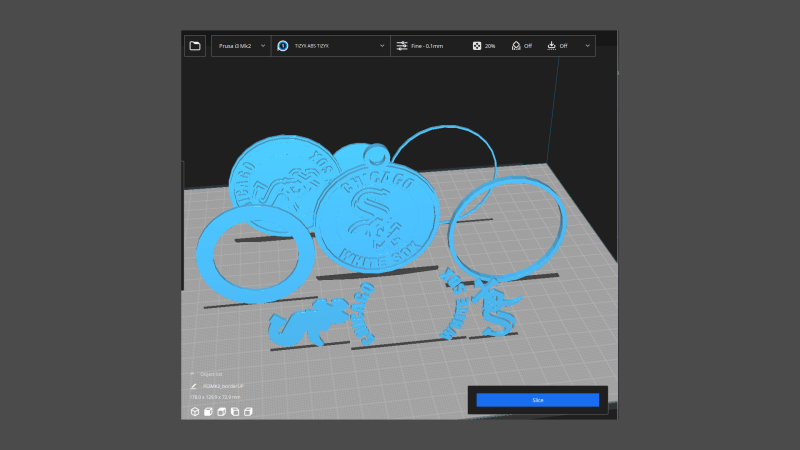Viewport: 800px width, 450px height.
Task: Select the 3D perspective view cube icon
Action: click(x=194, y=411)
